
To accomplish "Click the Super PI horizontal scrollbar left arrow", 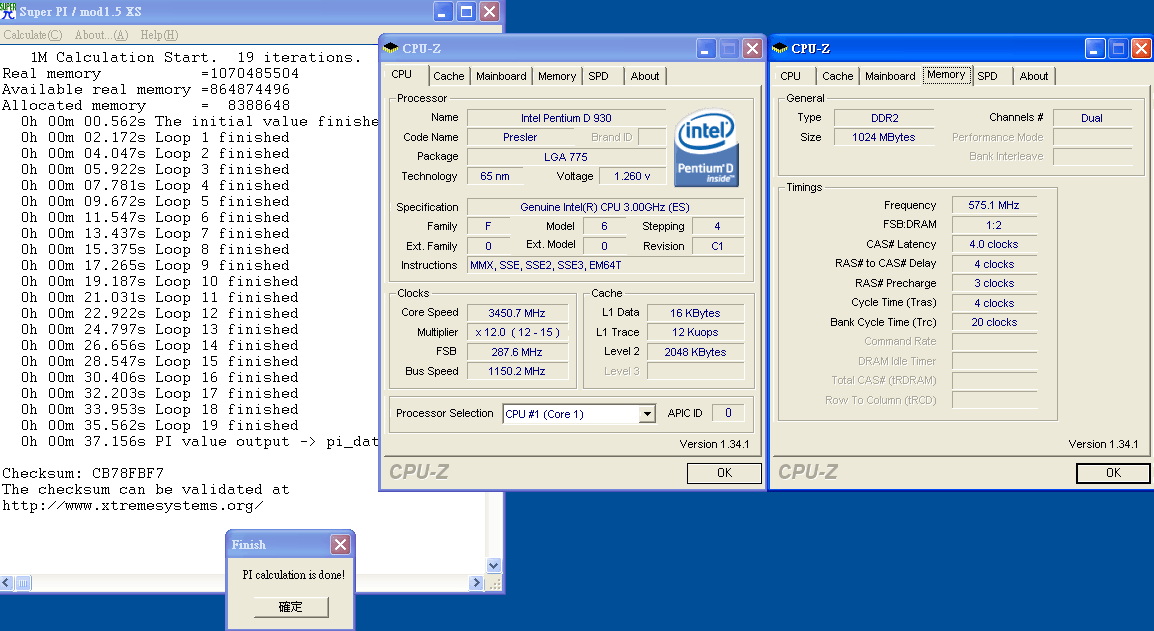I will tap(7, 583).
